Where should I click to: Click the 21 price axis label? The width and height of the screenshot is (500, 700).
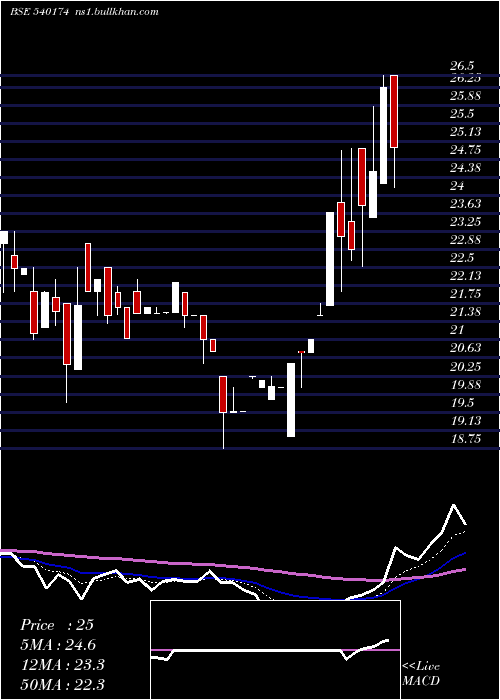[458, 330]
